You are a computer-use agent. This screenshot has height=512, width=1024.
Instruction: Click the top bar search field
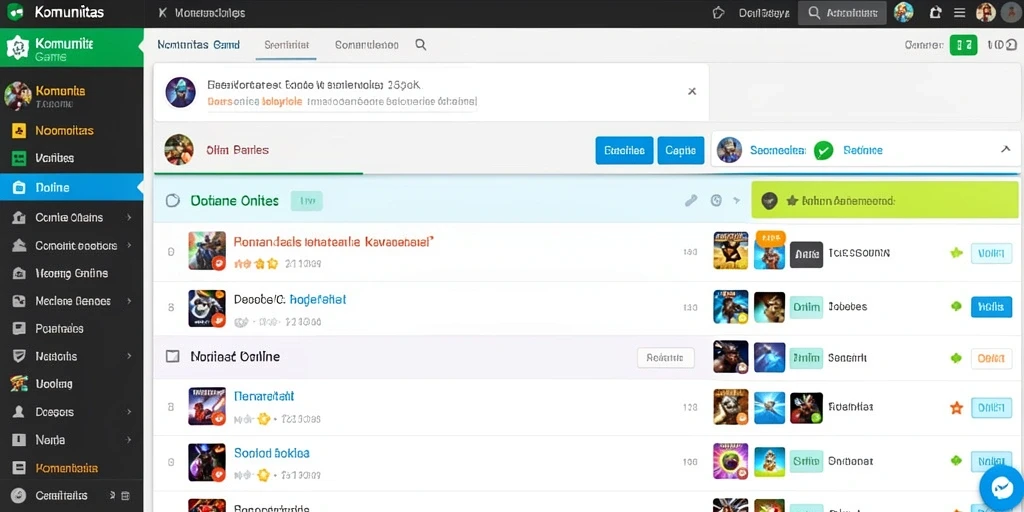842,12
